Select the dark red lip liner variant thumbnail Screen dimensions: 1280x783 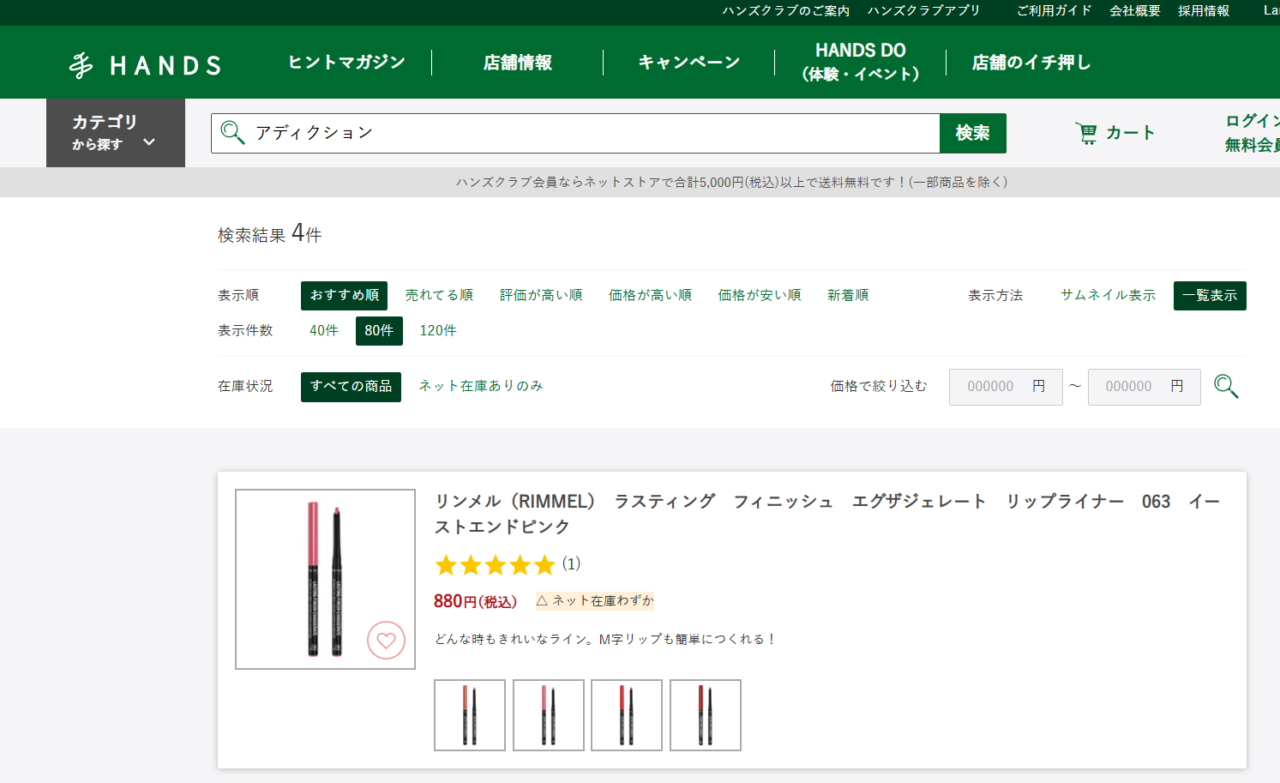click(x=705, y=715)
